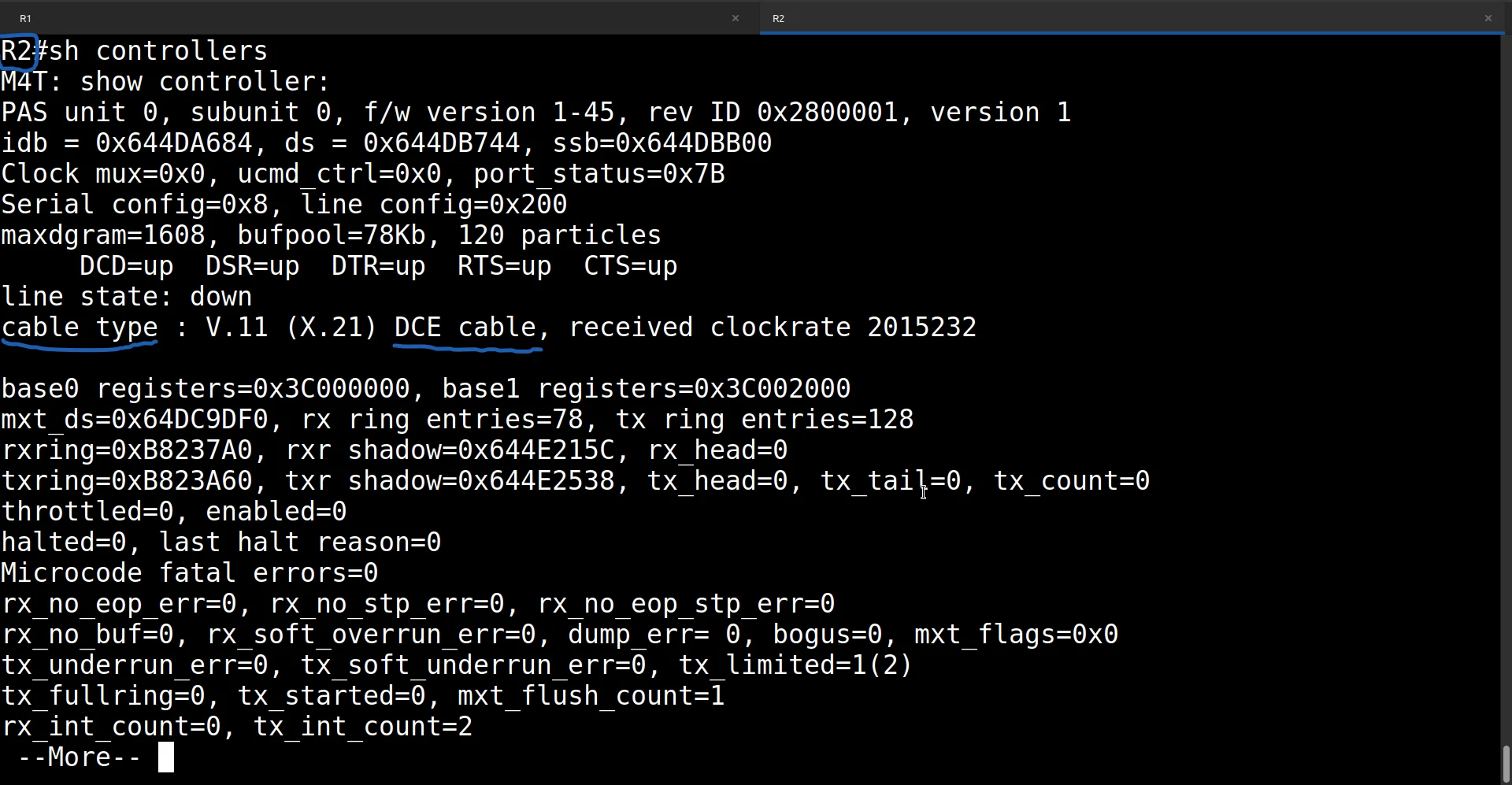The height and width of the screenshot is (785, 1512).
Task: Click the circled R2 prompt
Action: 17,51
